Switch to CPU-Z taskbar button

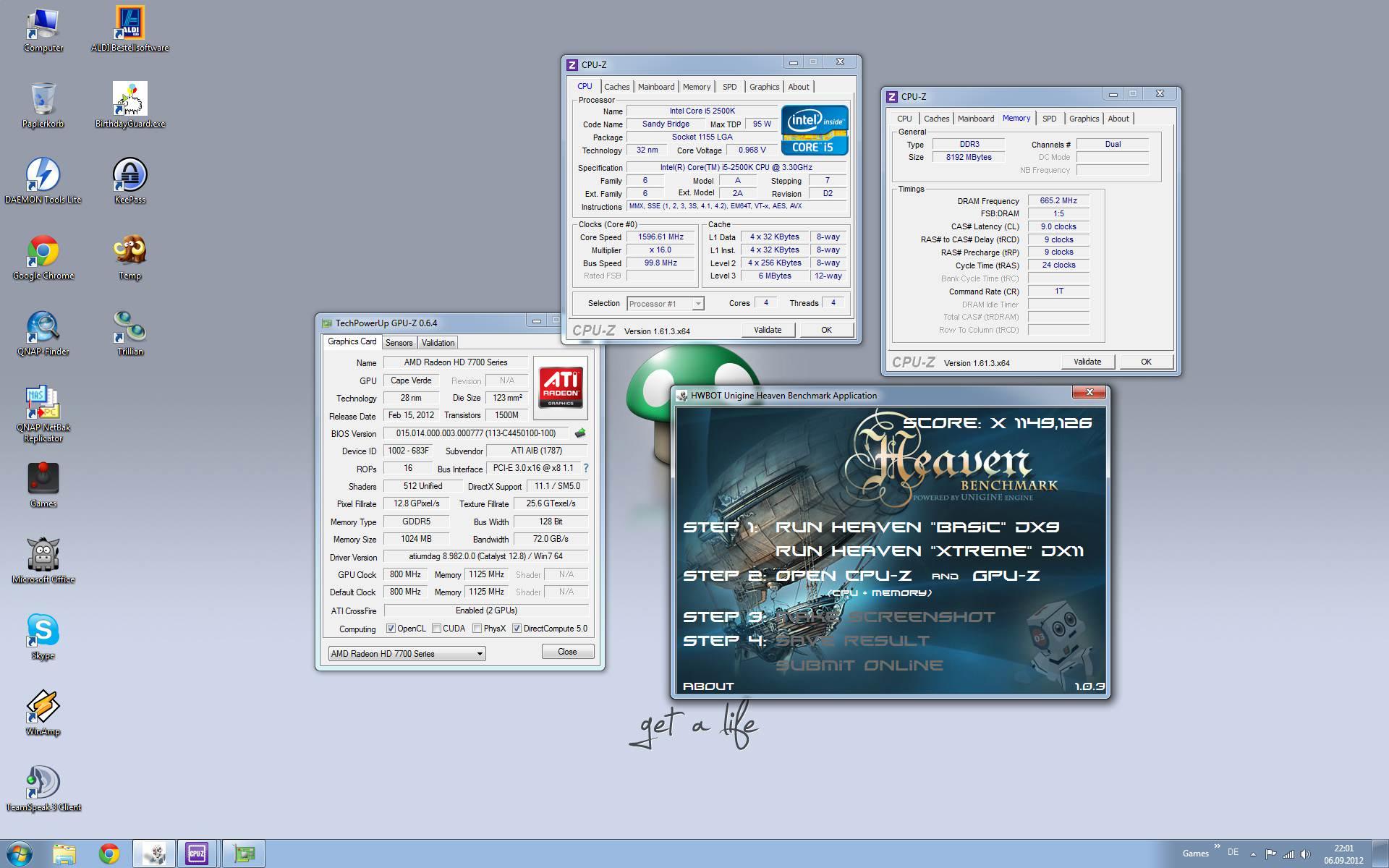[197, 854]
